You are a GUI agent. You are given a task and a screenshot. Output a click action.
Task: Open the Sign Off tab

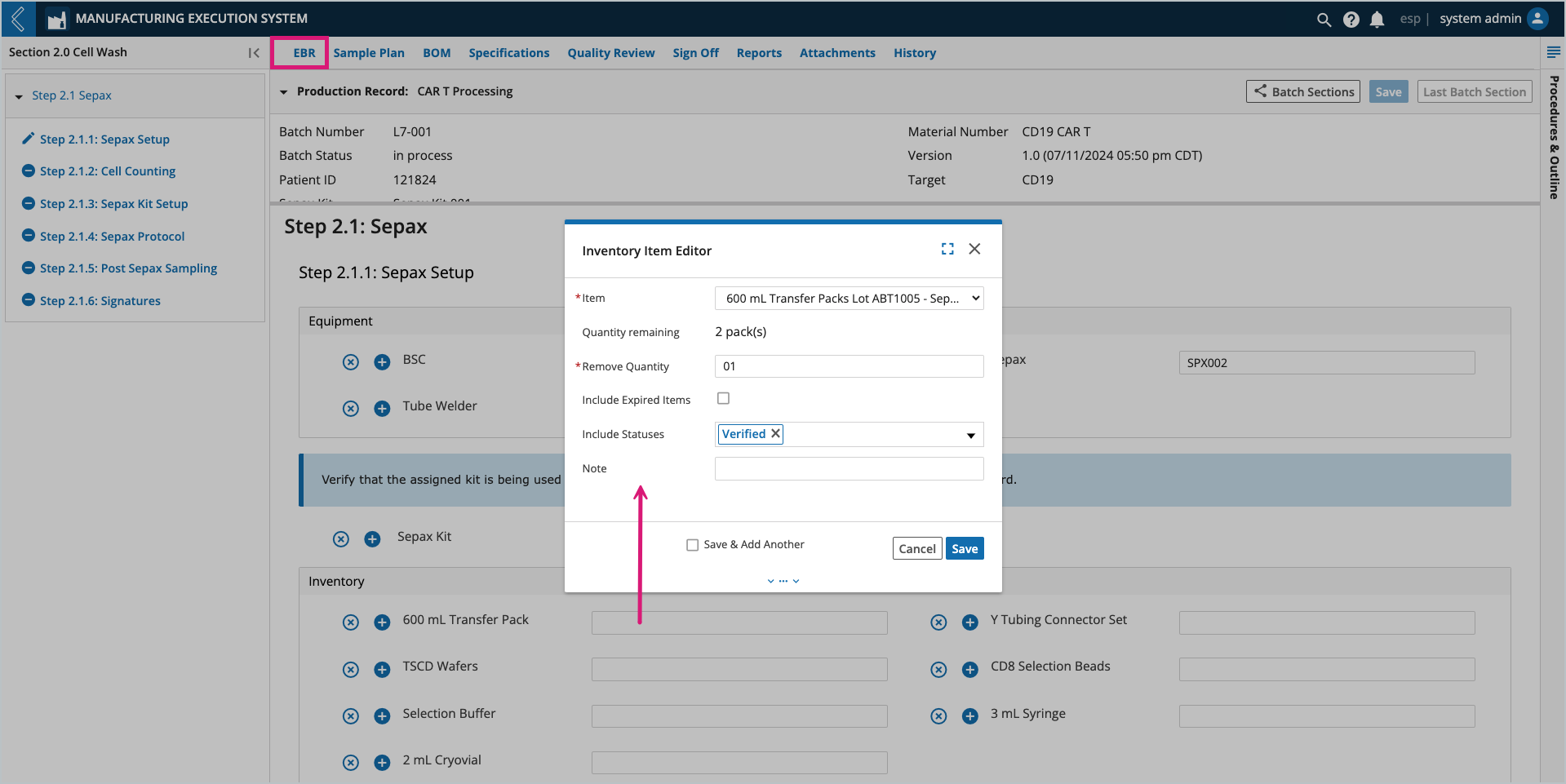[696, 53]
